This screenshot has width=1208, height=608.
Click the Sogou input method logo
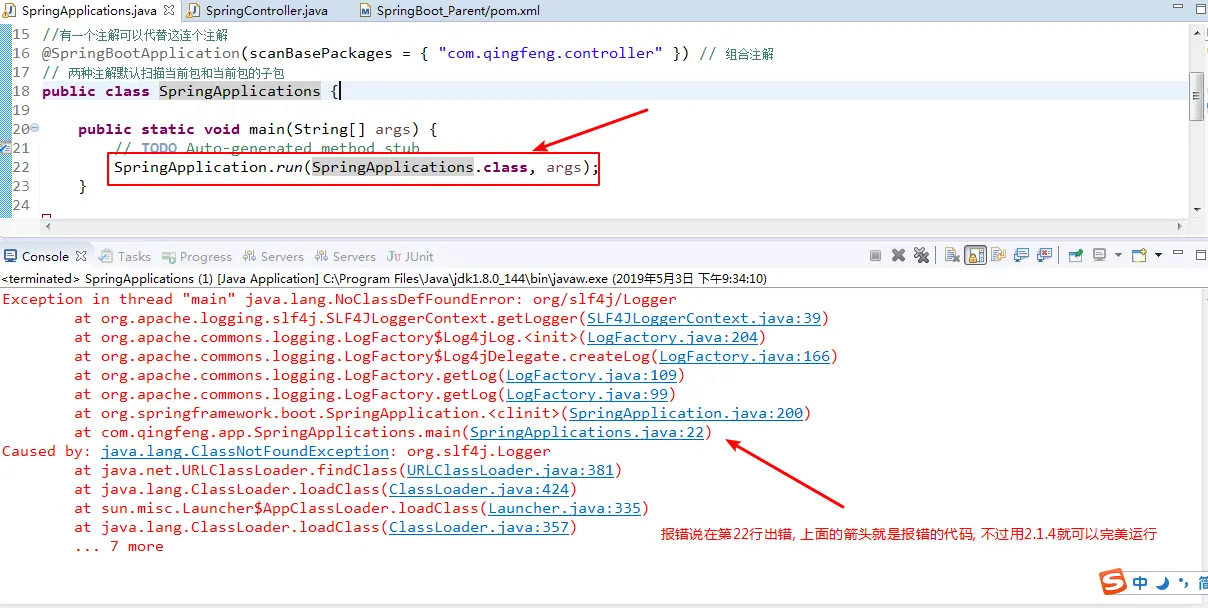pyautogui.click(x=1113, y=582)
